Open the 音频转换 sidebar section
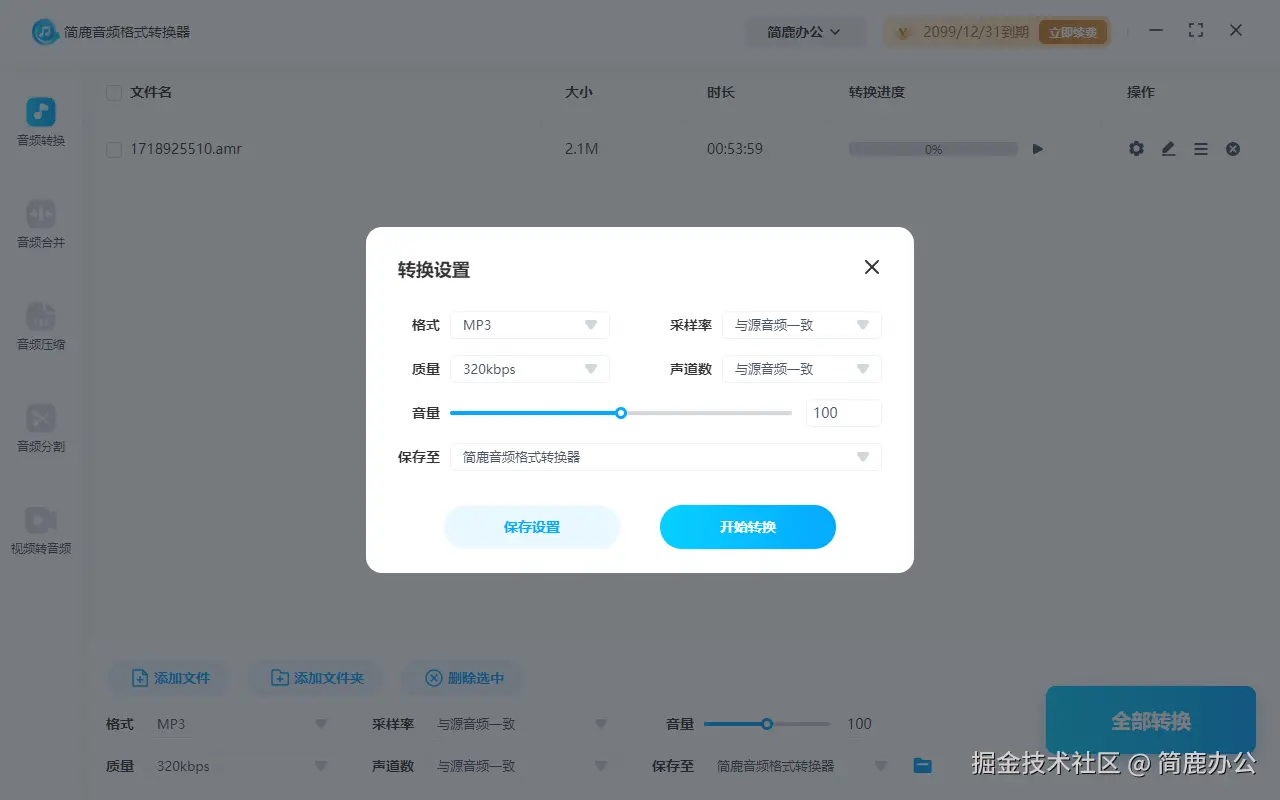The width and height of the screenshot is (1280, 800). point(41,122)
